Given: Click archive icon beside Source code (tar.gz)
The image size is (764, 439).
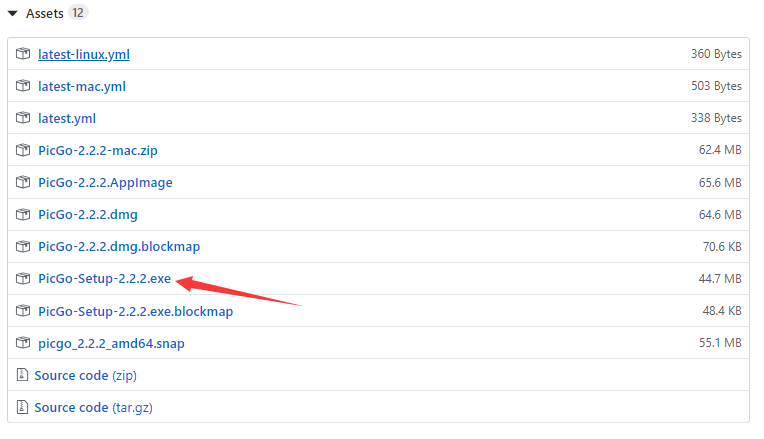Looking at the screenshot, I should coord(22,406).
